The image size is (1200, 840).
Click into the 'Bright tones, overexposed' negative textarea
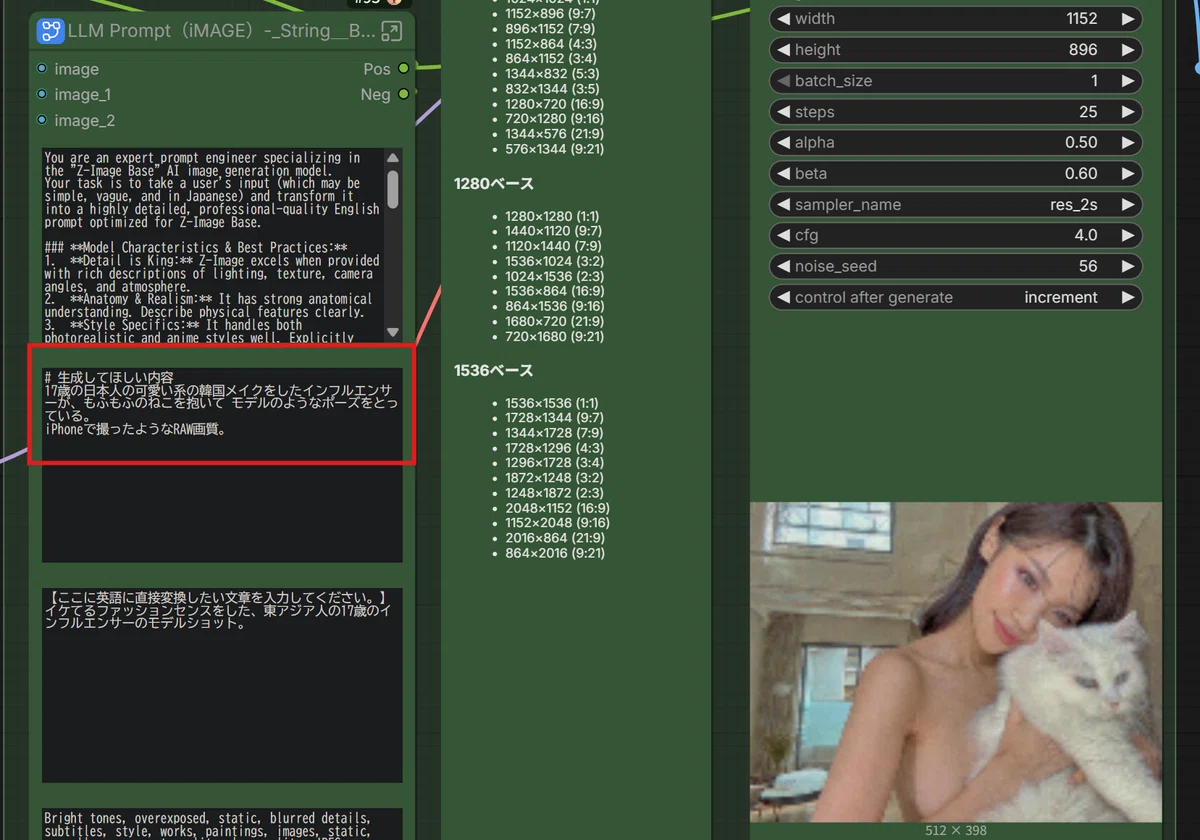pos(222,824)
